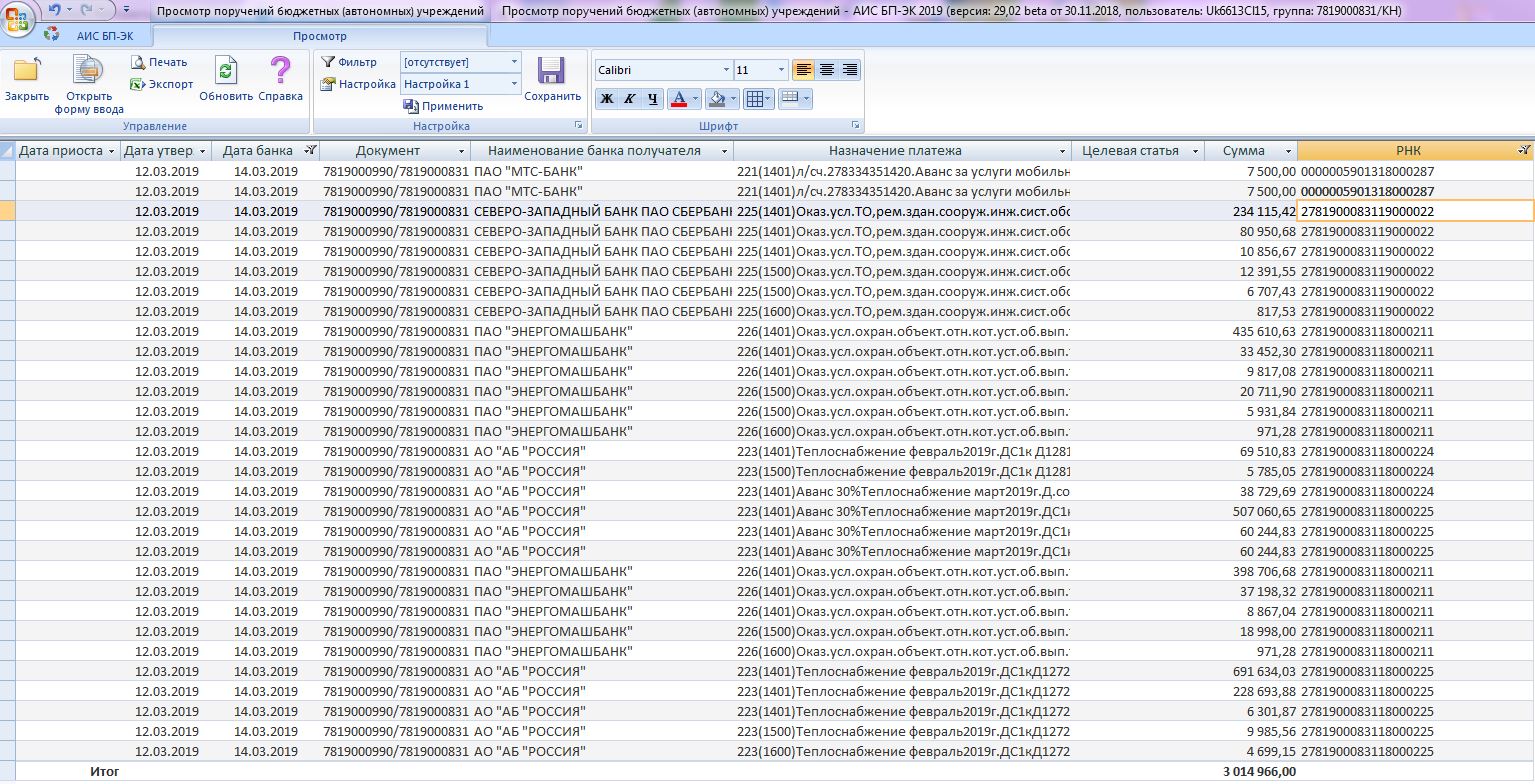This screenshot has height=784, width=1535.
Task: Refresh the data with Обновить
Action: 226,79
